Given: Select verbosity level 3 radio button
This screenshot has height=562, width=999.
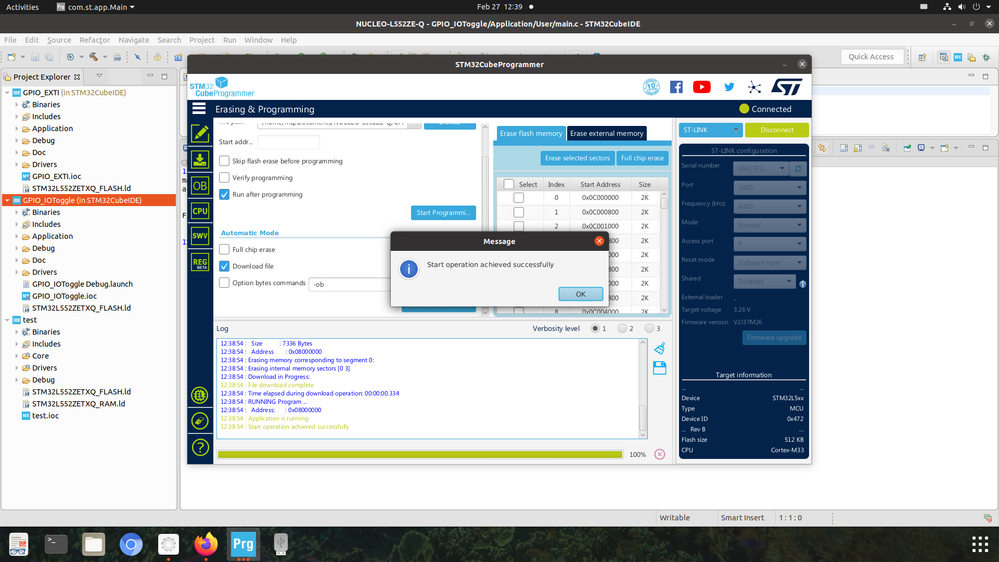Looking at the screenshot, I should 649,328.
